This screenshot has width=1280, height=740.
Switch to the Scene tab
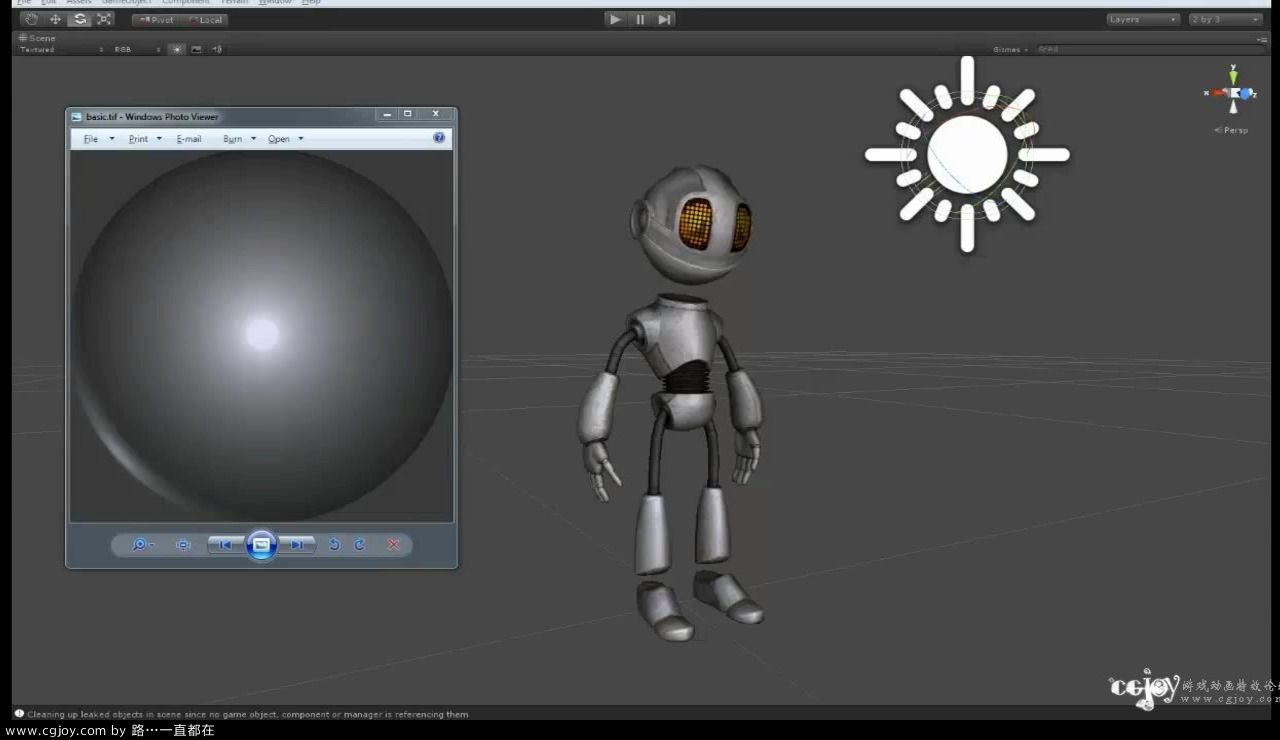click(38, 38)
